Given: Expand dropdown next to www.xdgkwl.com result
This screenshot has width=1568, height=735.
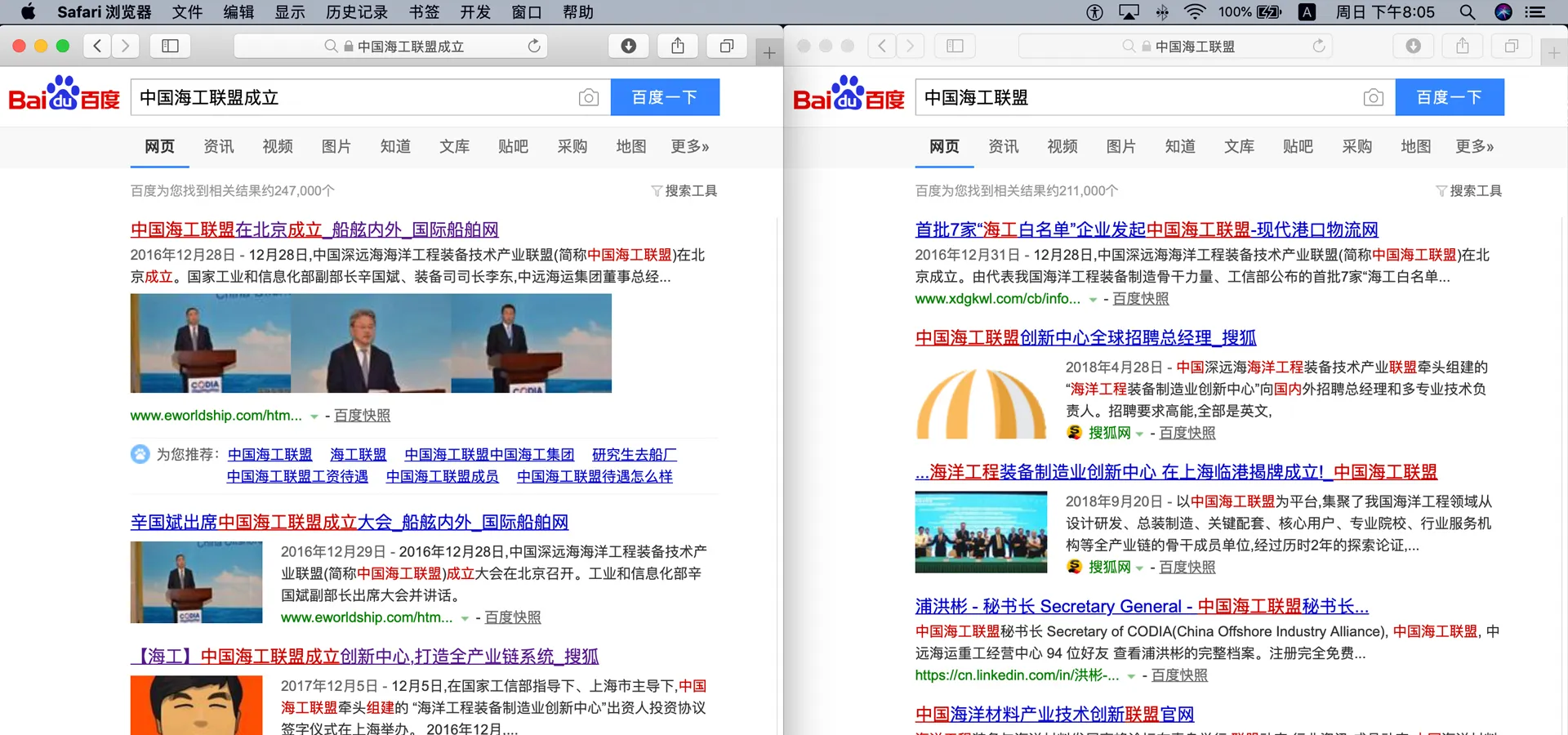Looking at the screenshot, I should [x=1093, y=300].
